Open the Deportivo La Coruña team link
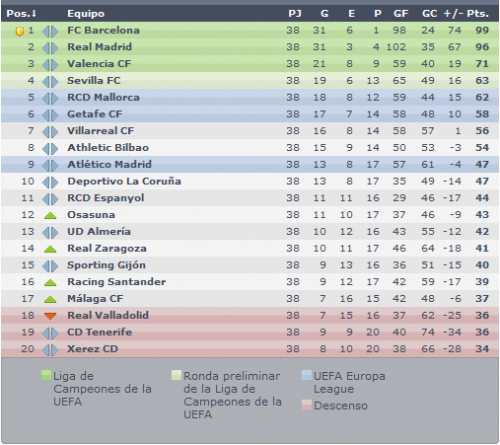The height and width of the screenshot is (445, 500). (x=124, y=181)
